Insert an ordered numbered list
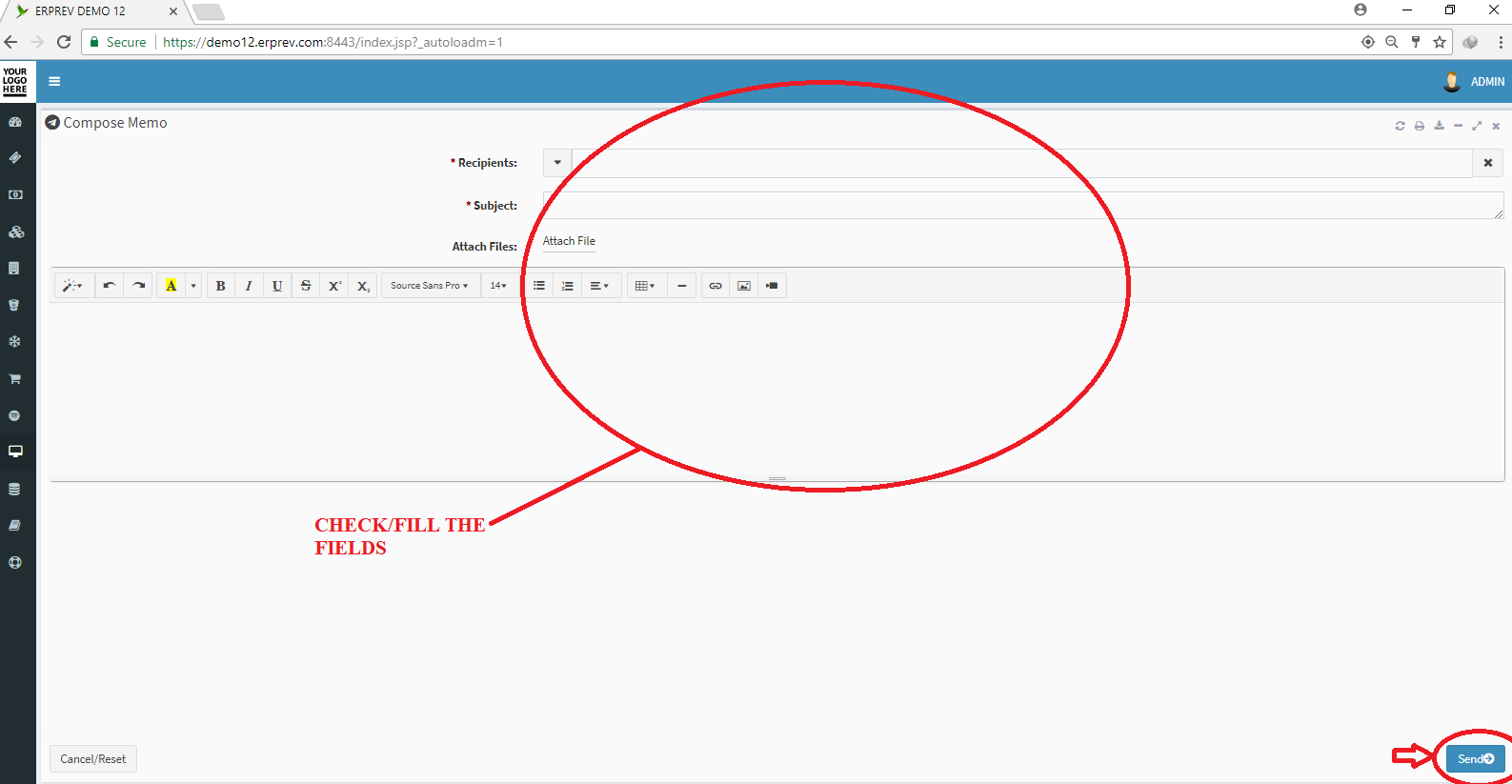Viewport: 1512px width, 784px height. click(x=568, y=285)
